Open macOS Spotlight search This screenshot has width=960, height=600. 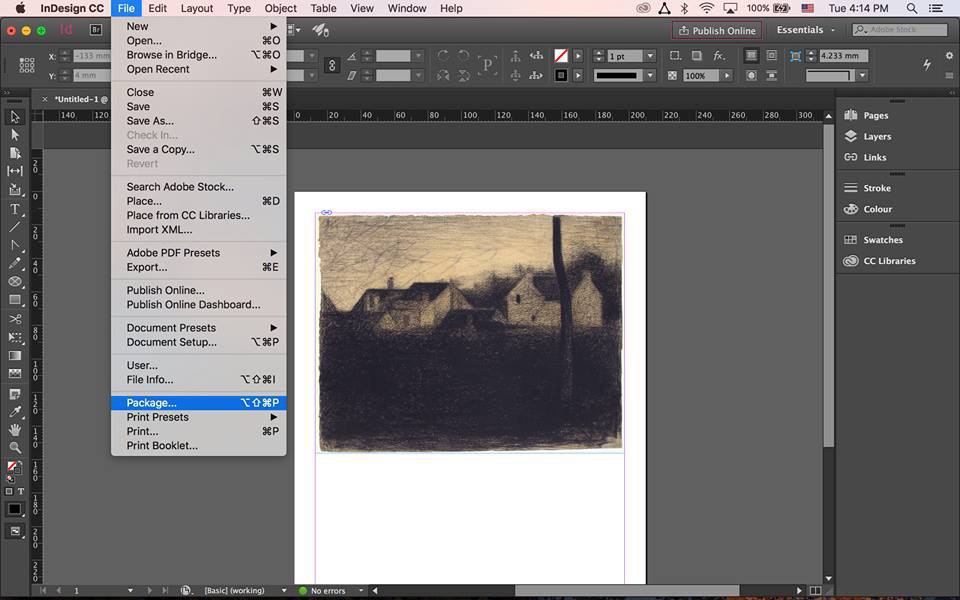[912, 9]
